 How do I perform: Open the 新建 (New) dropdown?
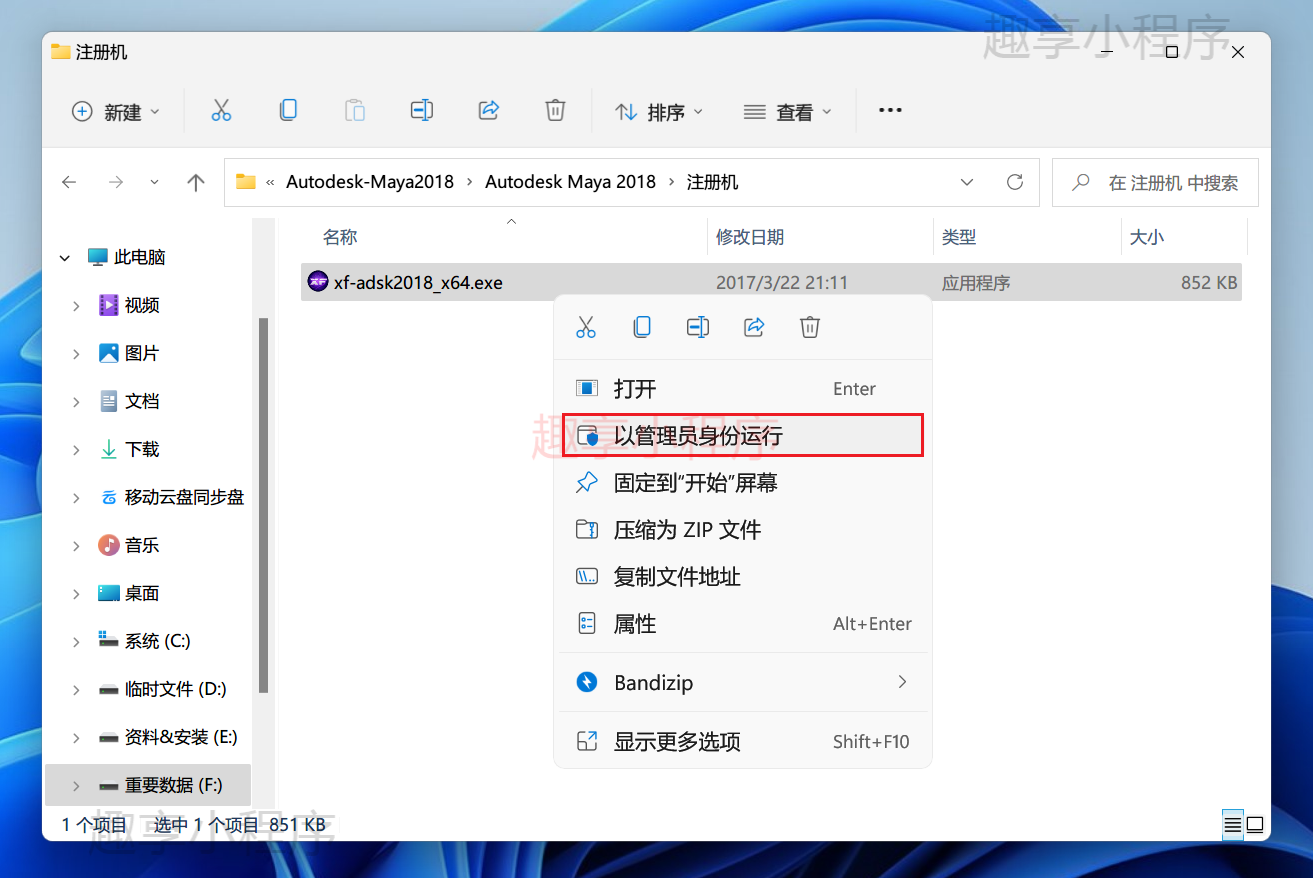116,112
